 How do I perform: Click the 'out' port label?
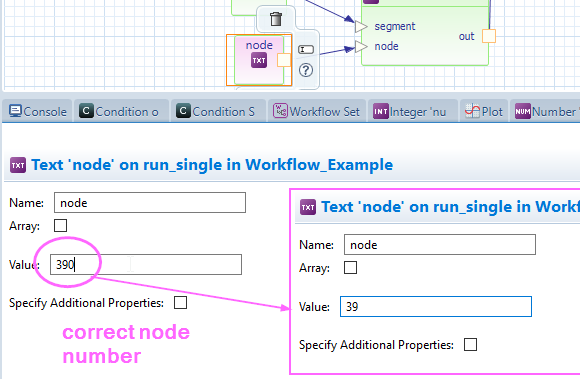[x=466, y=36]
